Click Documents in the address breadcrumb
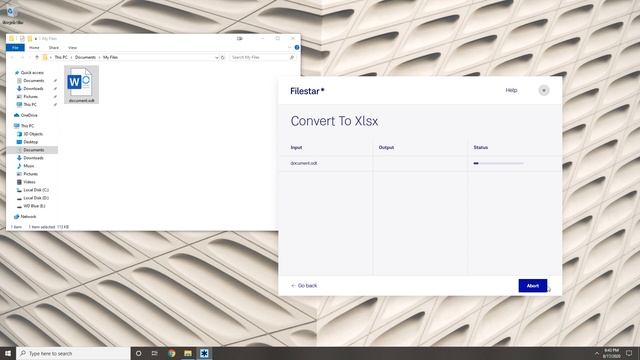This screenshot has width=640, height=360. click(85, 58)
